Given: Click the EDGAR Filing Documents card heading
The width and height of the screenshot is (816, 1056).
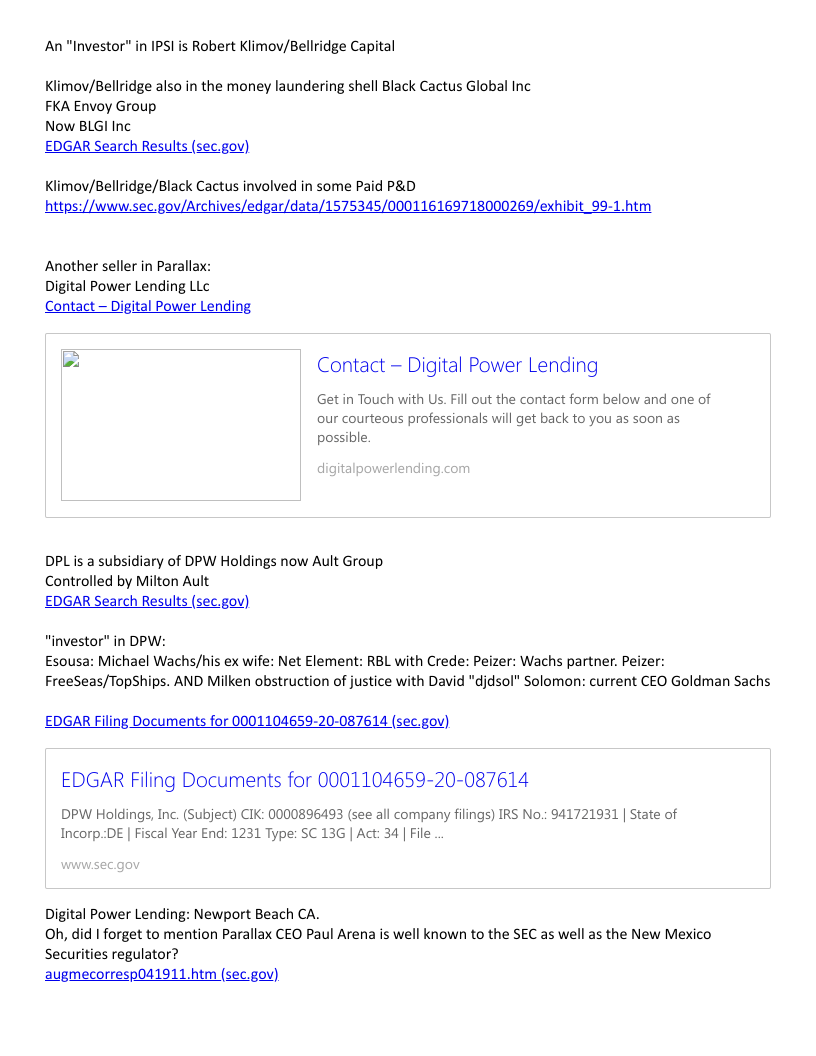Looking at the screenshot, I should (x=295, y=780).
